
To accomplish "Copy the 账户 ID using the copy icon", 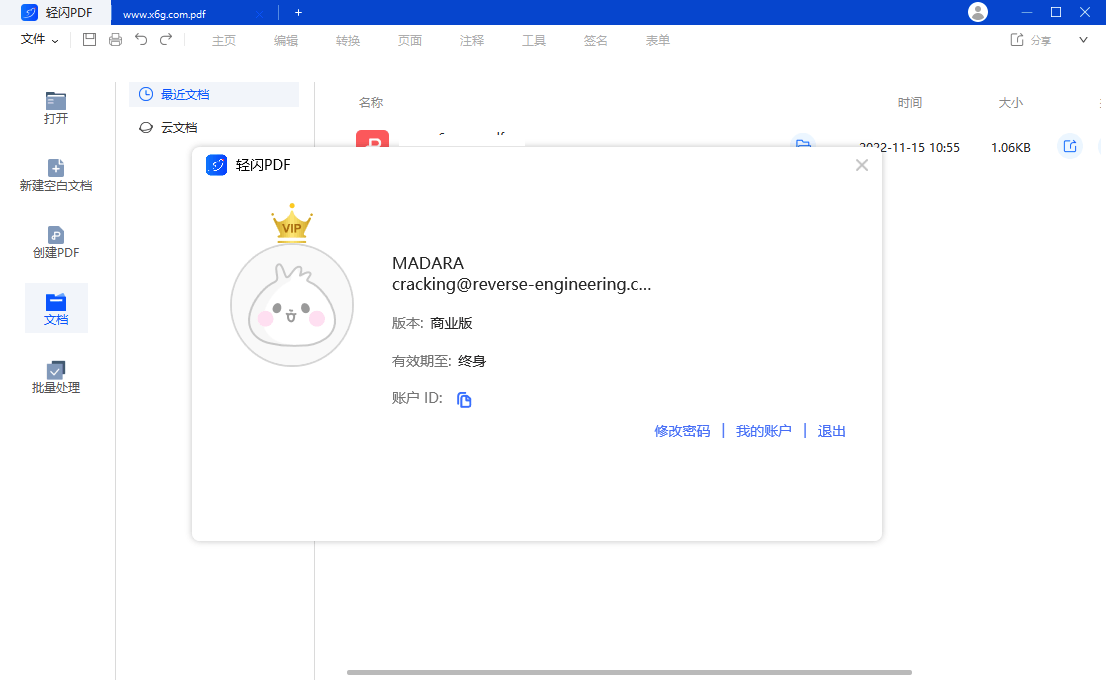I will point(463,399).
